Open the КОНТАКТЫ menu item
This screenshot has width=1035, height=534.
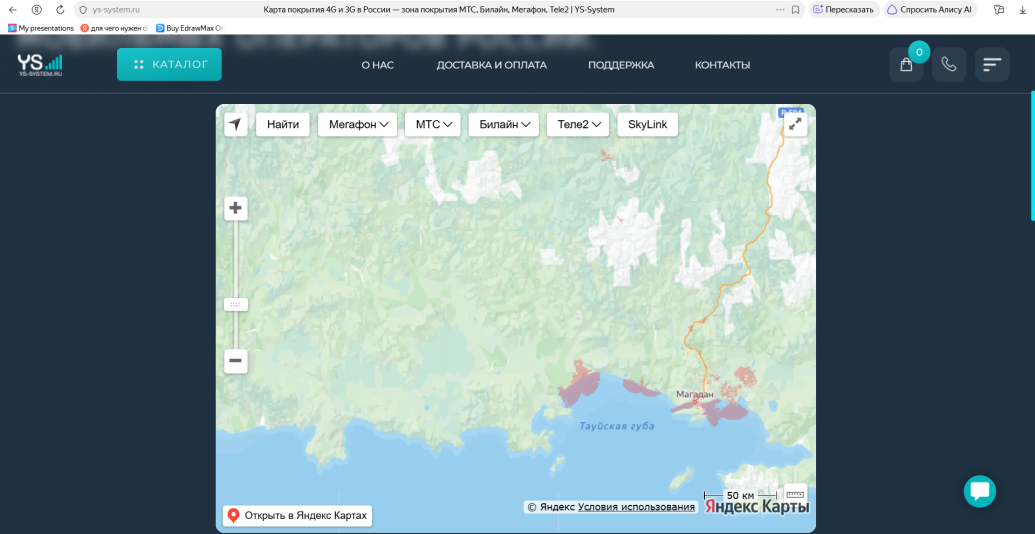[x=722, y=65]
